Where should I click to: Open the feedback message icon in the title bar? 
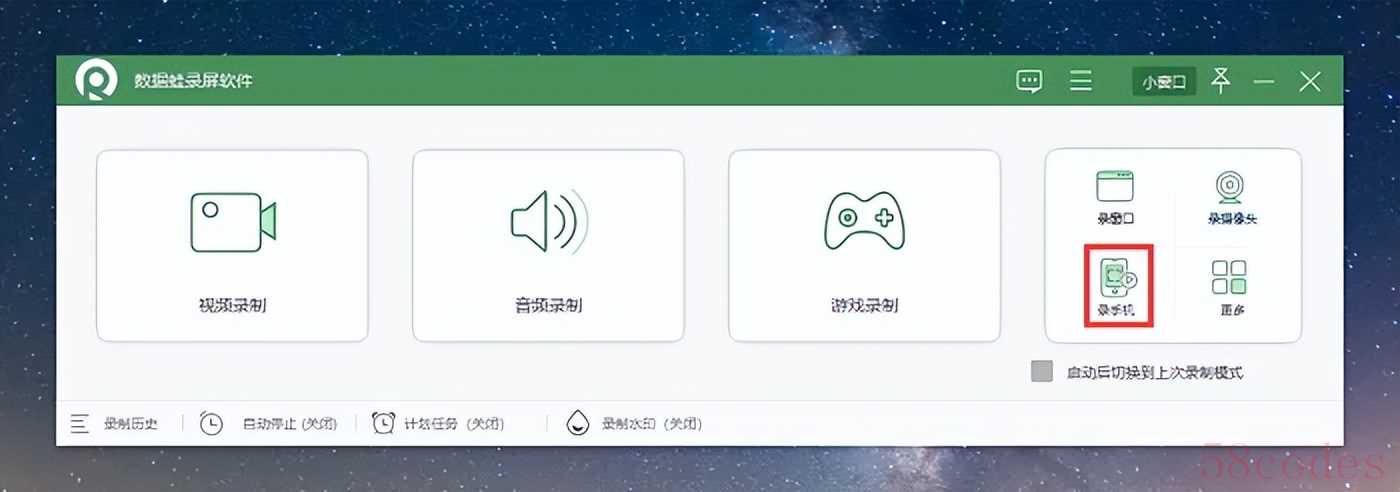click(x=1029, y=81)
